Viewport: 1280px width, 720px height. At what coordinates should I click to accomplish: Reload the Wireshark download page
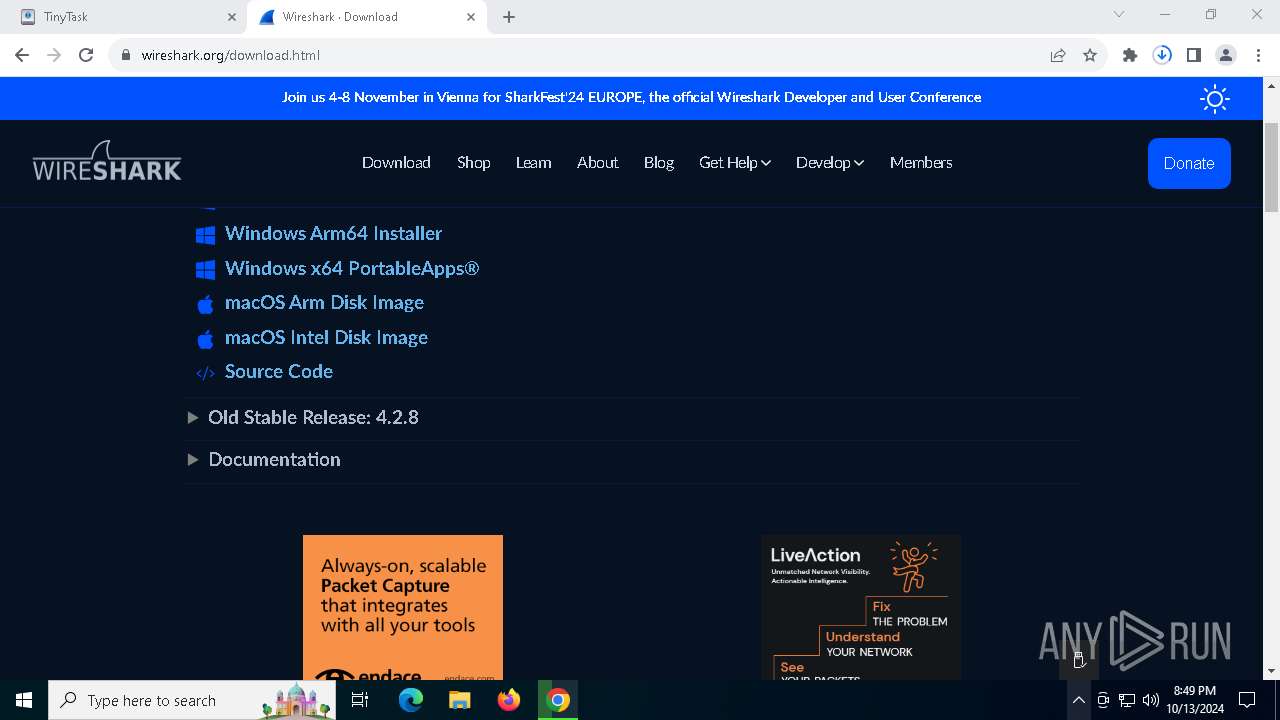[x=86, y=55]
